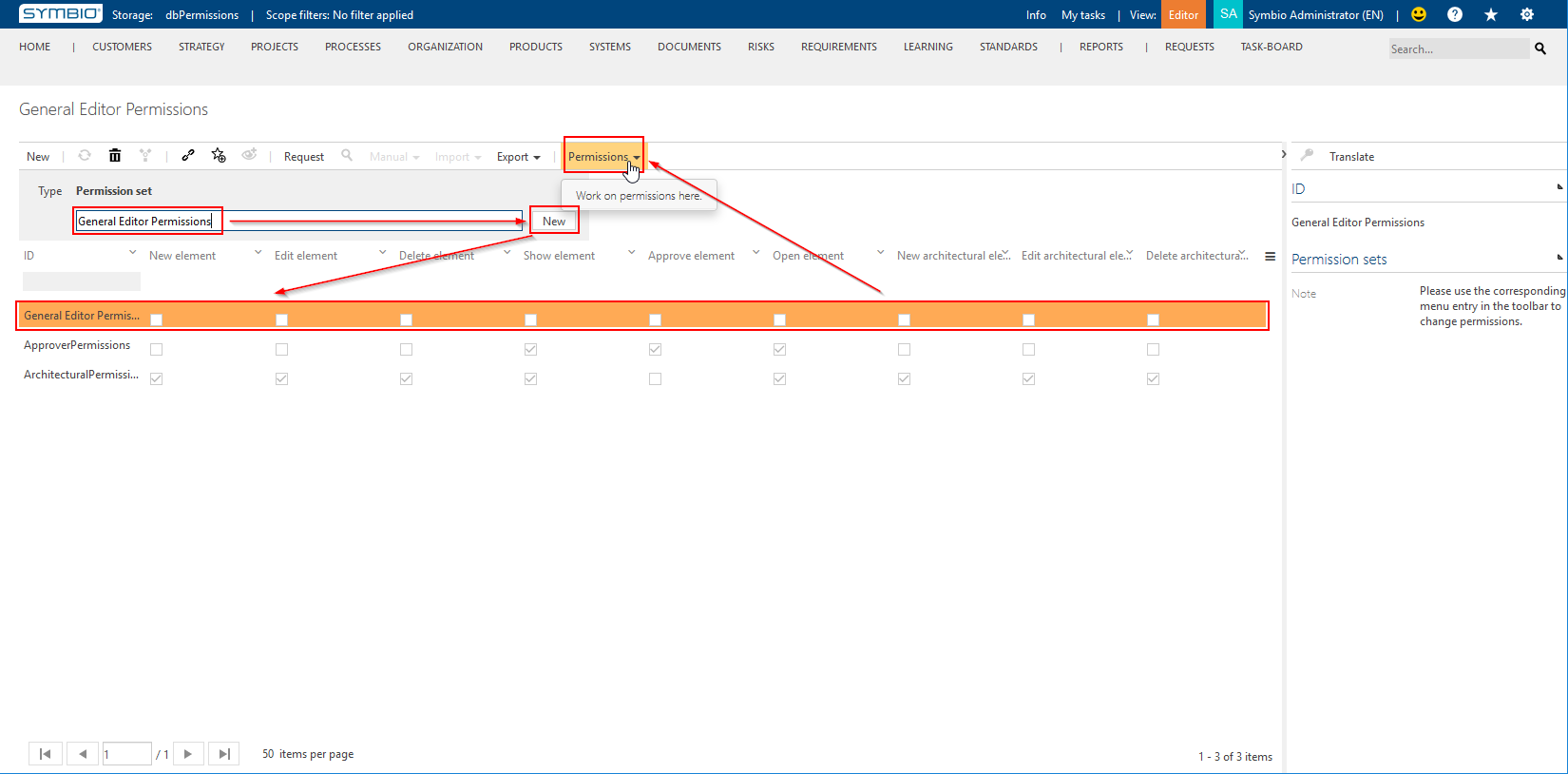Go to the HOME menu
The height and width of the screenshot is (774, 1568).
point(35,47)
